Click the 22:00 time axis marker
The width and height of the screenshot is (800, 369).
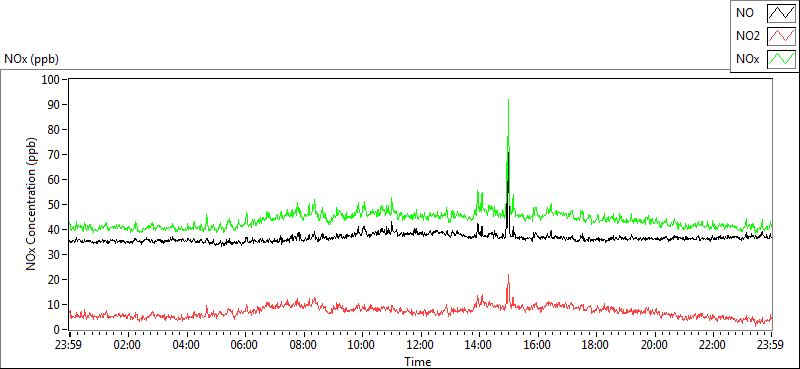tap(713, 345)
